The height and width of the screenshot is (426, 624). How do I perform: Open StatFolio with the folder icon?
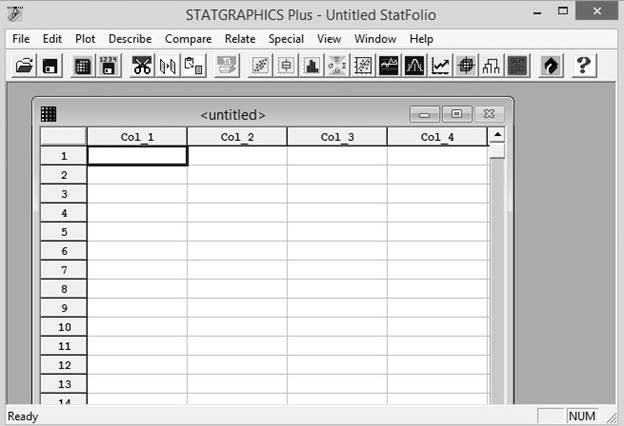tap(24, 65)
